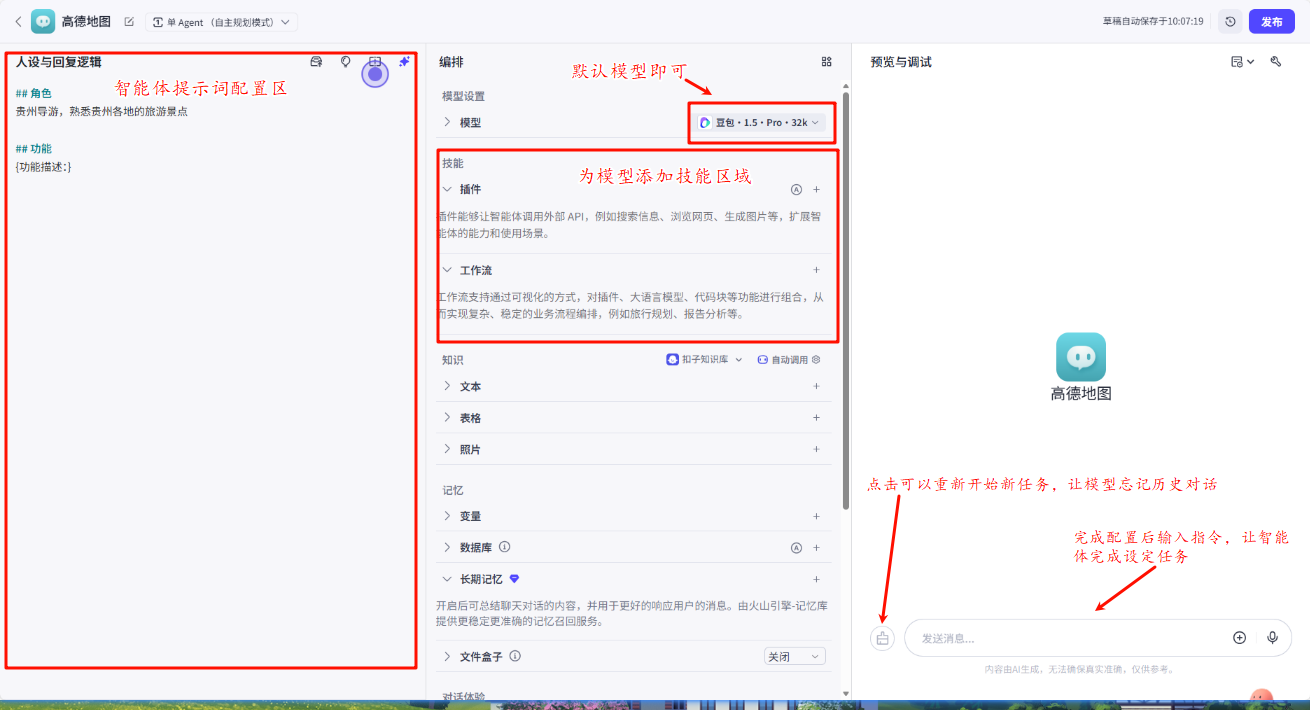
Task: Collapse the 长期记忆 section
Action: point(447,579)
